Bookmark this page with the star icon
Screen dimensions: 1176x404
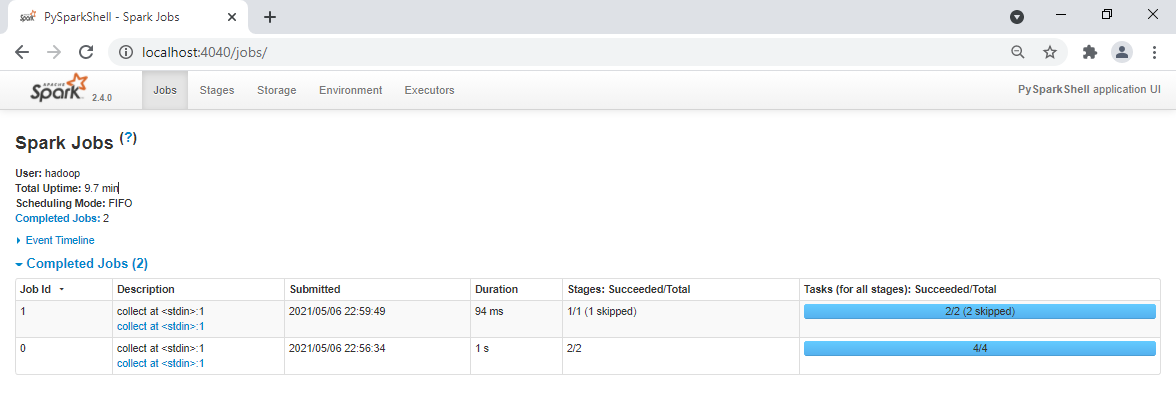pos(1050,52)
